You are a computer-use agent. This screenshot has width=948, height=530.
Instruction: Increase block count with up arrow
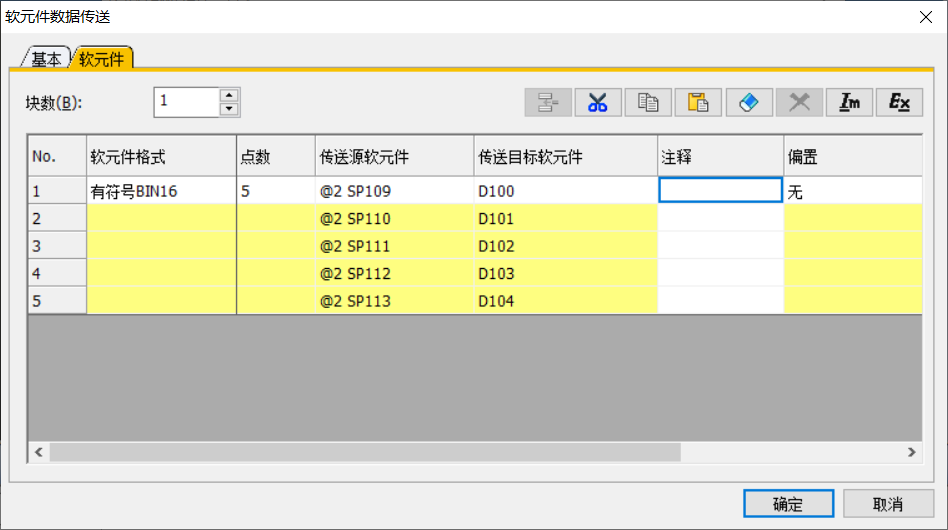pos(230,95)
